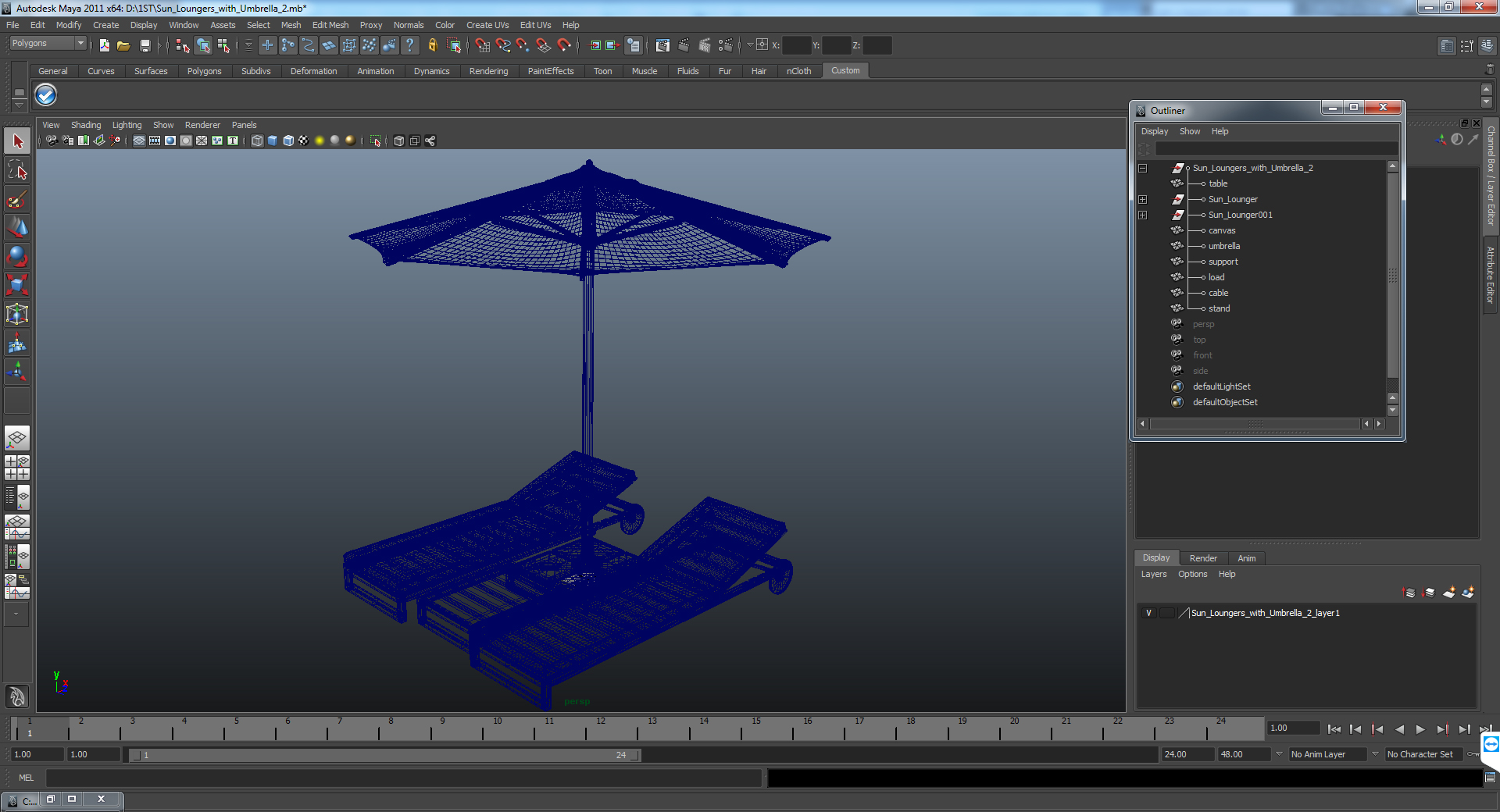Image resolution: width=1500 pixels, height=812 pixels.
Task: Pick the Move tool
Action: [x=17, y=228]
